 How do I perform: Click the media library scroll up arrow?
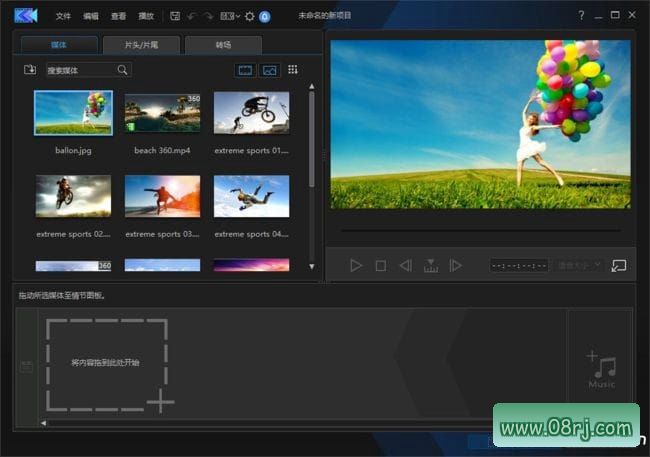coord(312,86)
